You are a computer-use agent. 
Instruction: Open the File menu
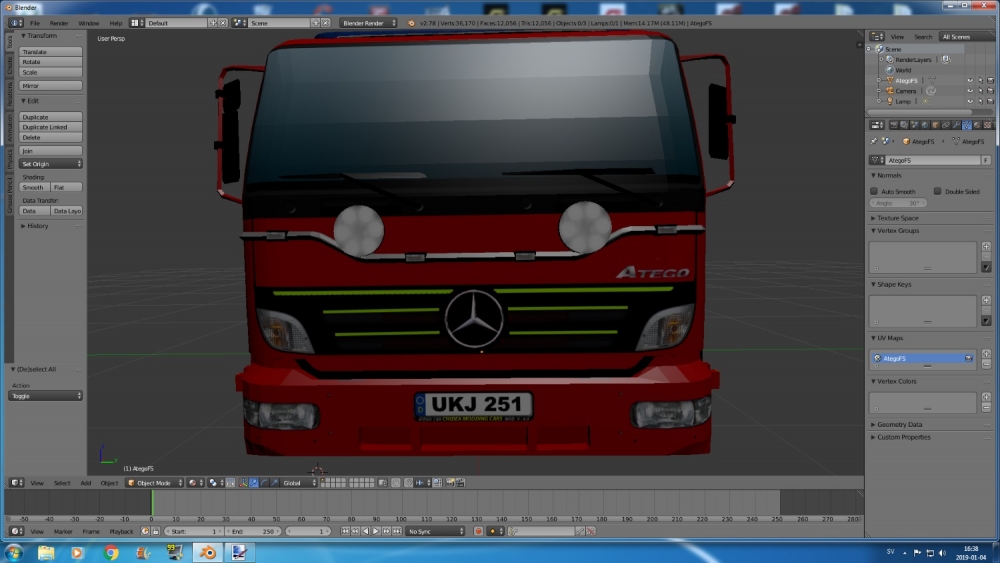click(34, 23)
